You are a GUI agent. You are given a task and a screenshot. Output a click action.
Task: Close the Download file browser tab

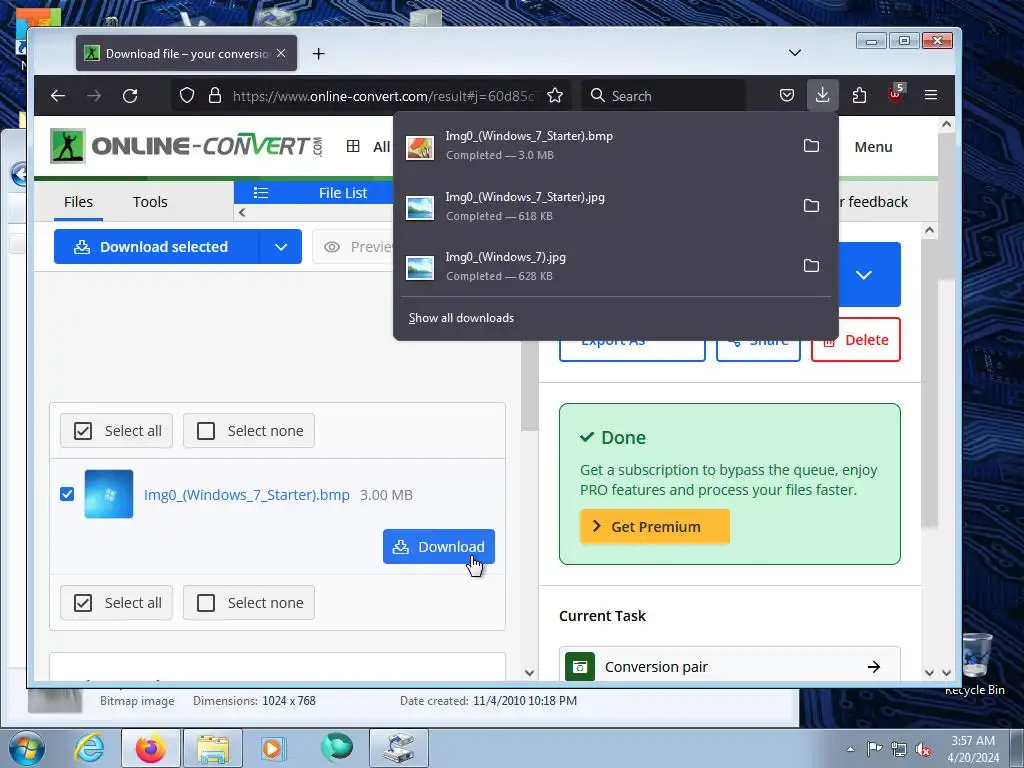(281, 54)
